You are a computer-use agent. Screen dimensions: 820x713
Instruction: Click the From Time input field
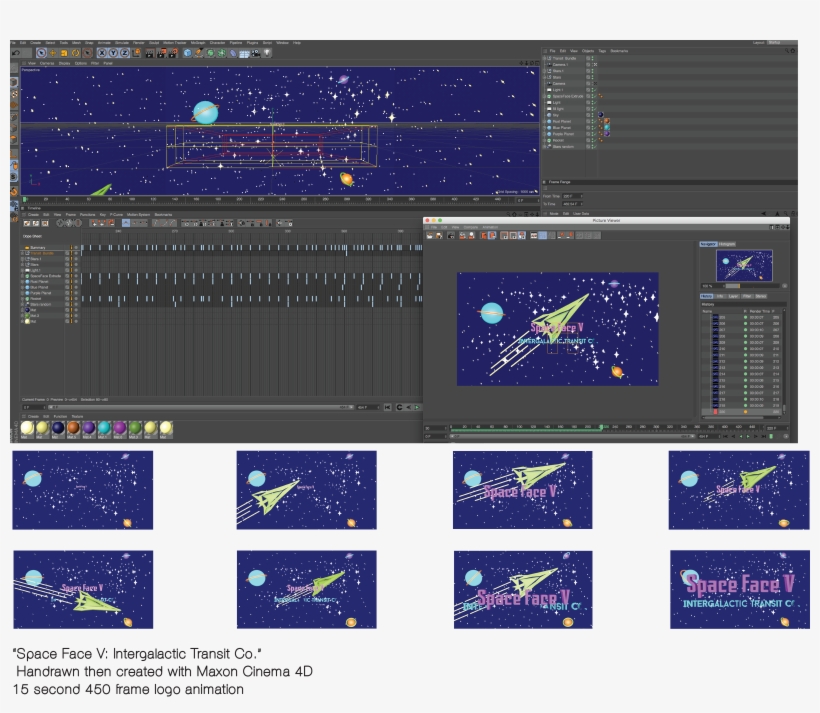tap(572, 196)
